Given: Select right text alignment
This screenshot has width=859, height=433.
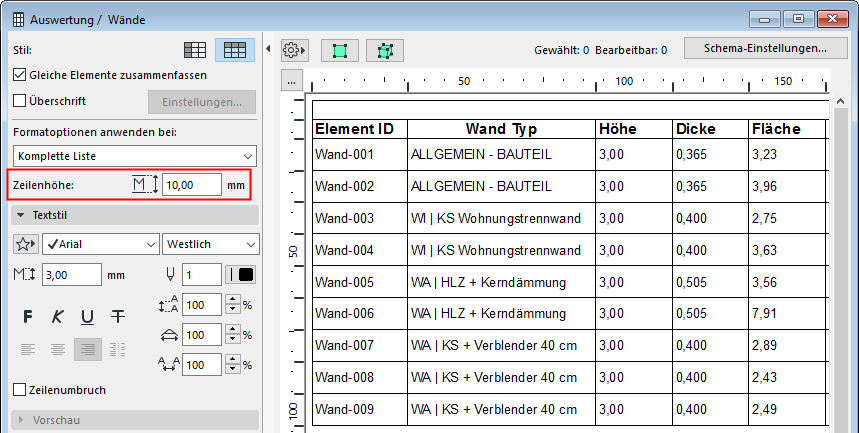Looking at the screenshot, I should 88,349.
